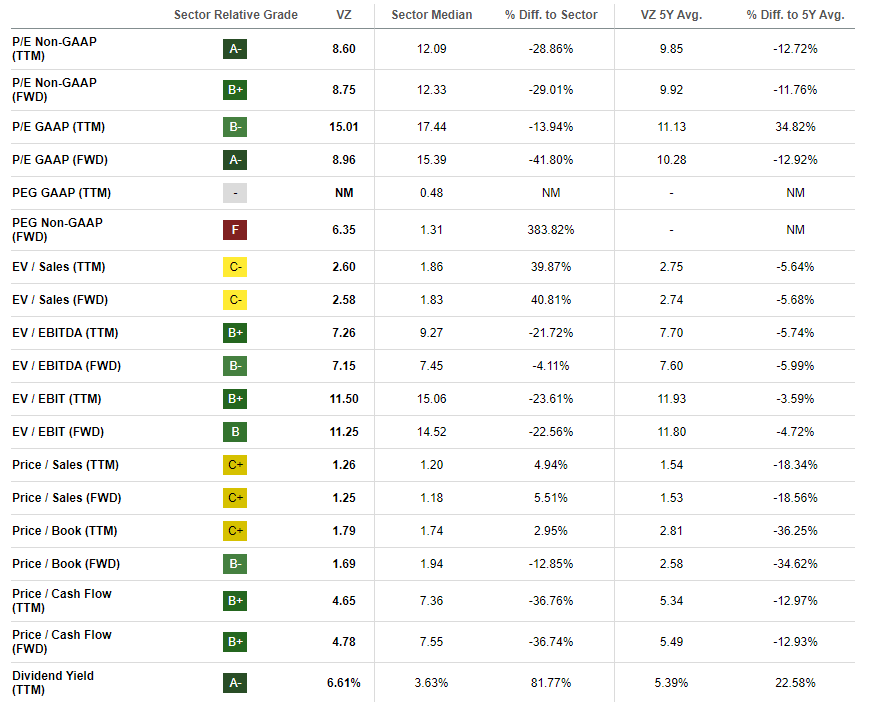
Task: Click the B+ badge for EV / EBITDA (TTM)
Action: pos(235,333)
